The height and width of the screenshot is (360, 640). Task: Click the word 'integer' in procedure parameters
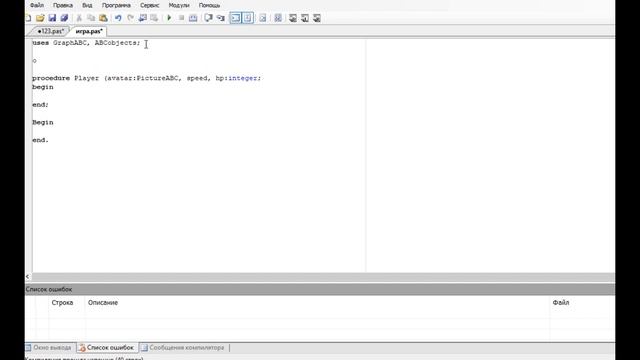point(242,78)
